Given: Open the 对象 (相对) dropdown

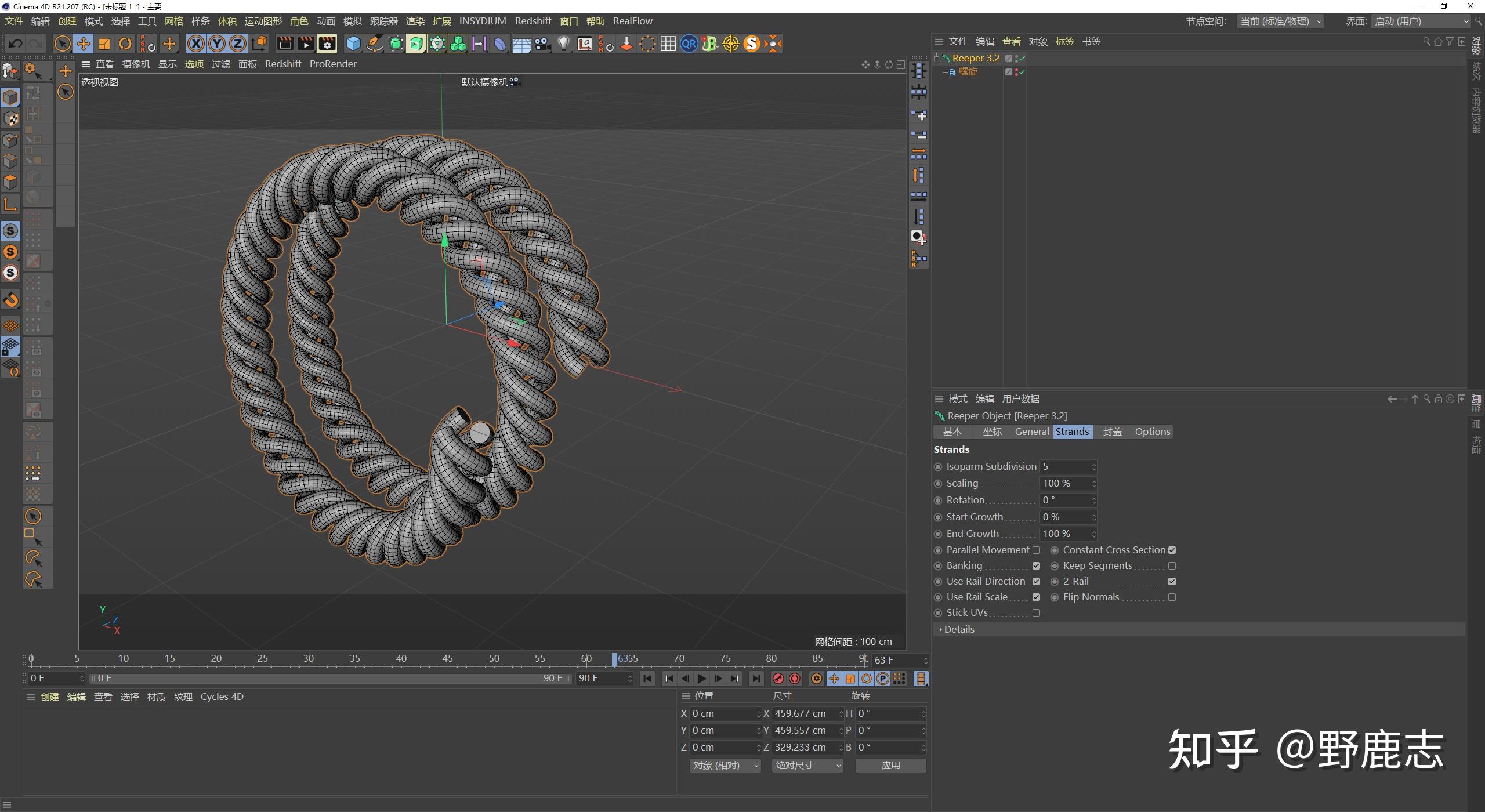Looking at the screenshot, I should (x=725, y=766).
